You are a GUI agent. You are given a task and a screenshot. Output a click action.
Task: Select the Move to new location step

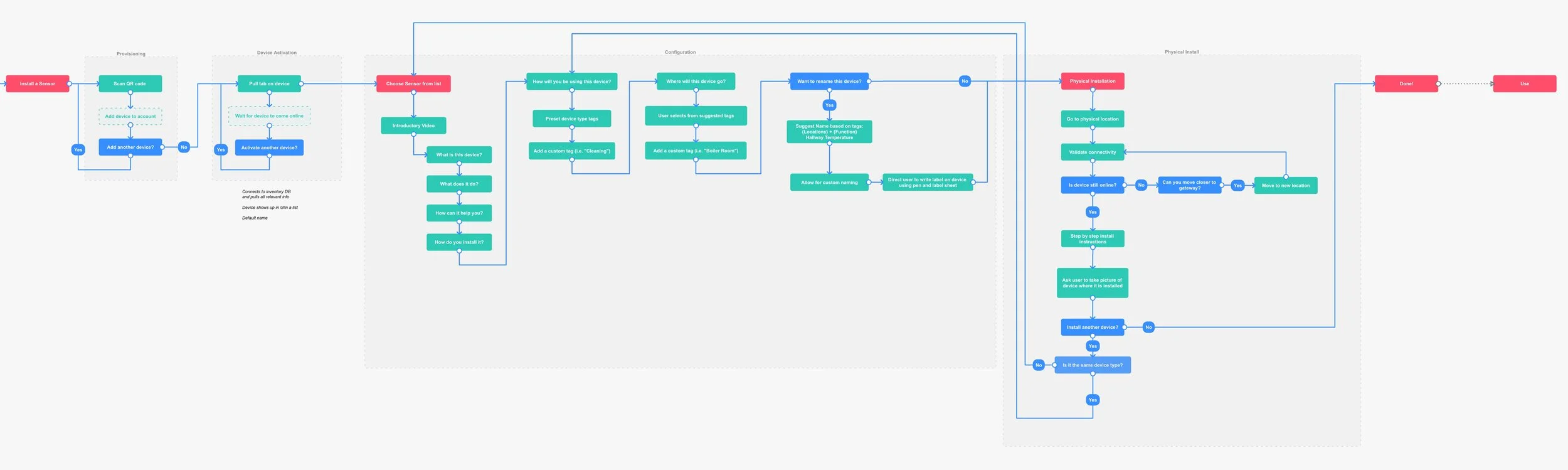point(1286,185)
